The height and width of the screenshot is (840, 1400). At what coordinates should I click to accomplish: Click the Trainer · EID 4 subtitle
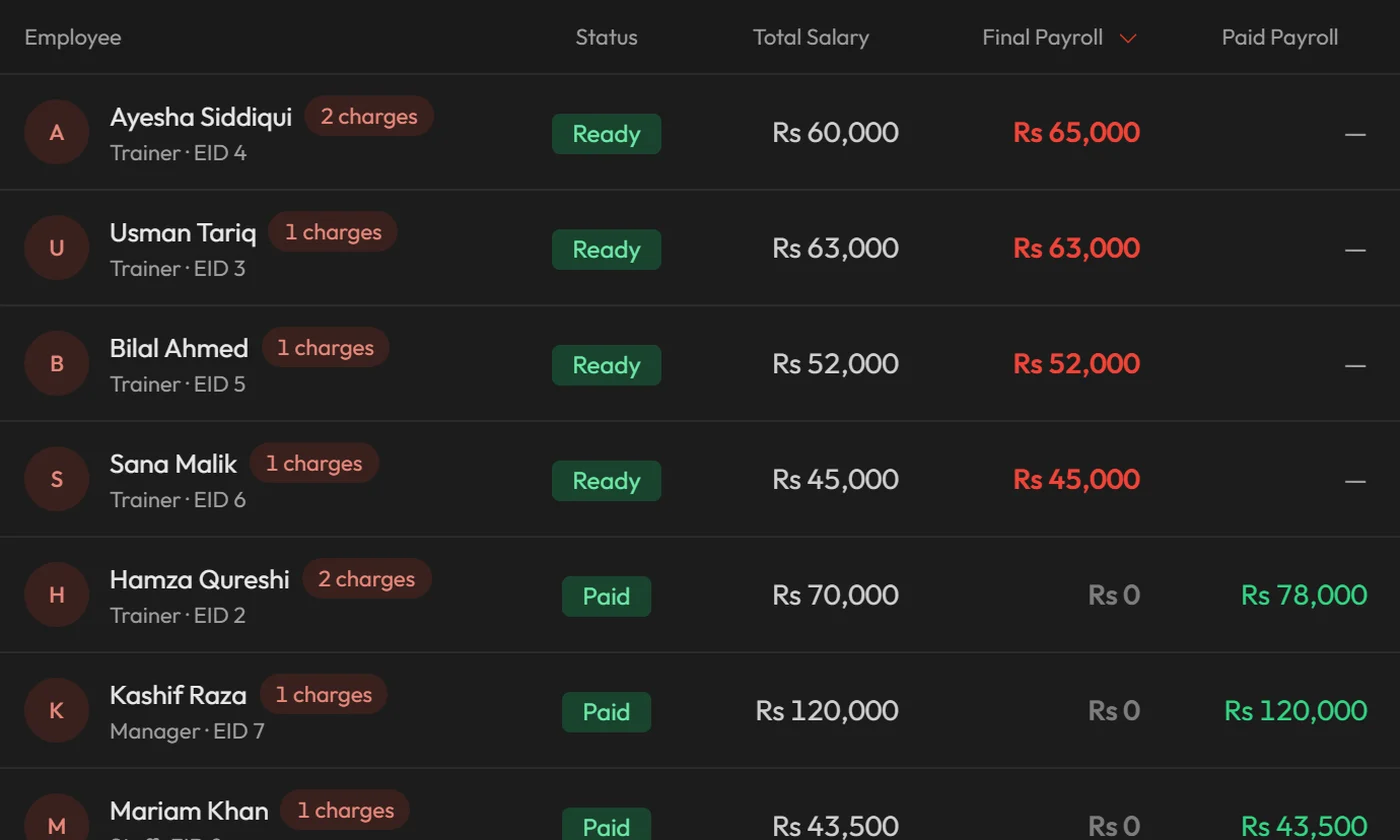[178, 153]
